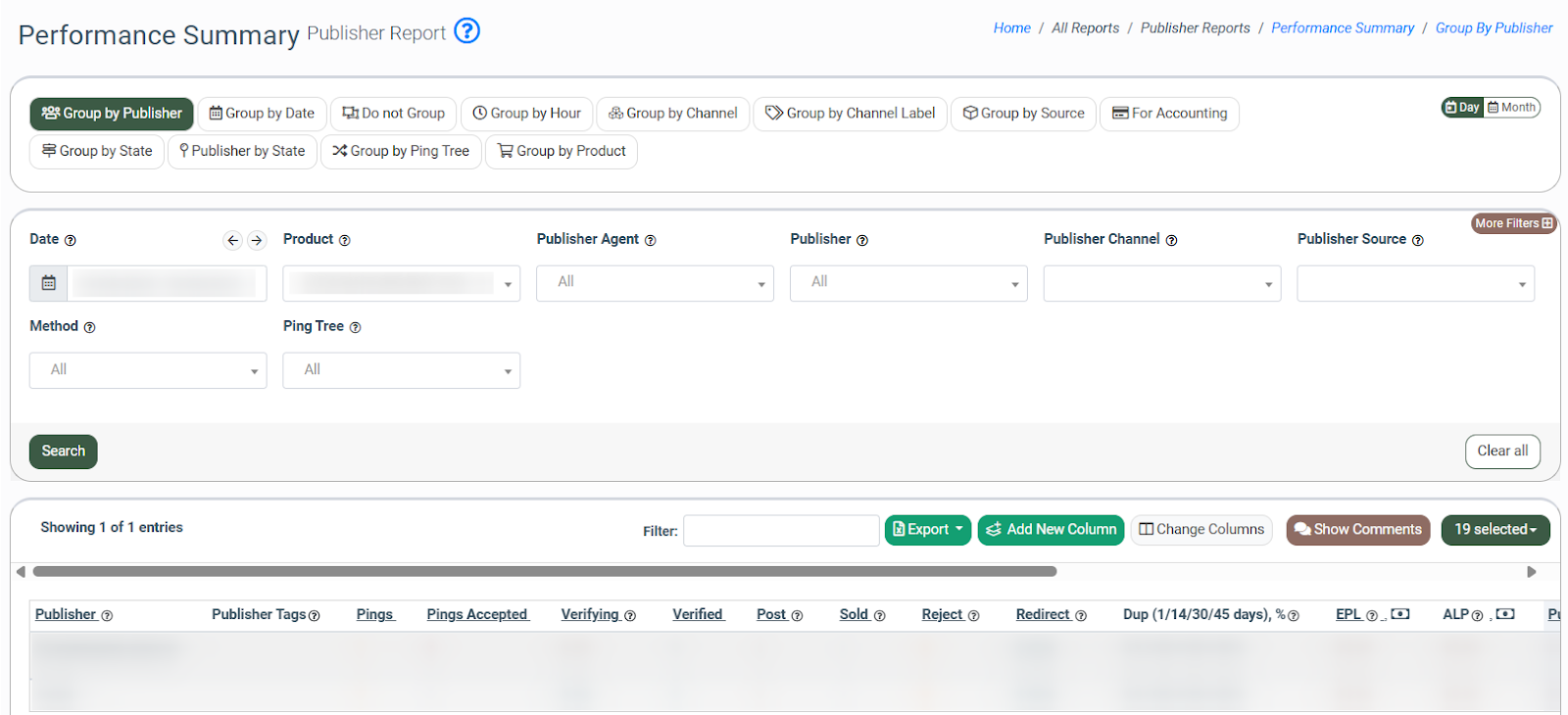
Task: Go to next date range arrow
Action: pos(257,240)
